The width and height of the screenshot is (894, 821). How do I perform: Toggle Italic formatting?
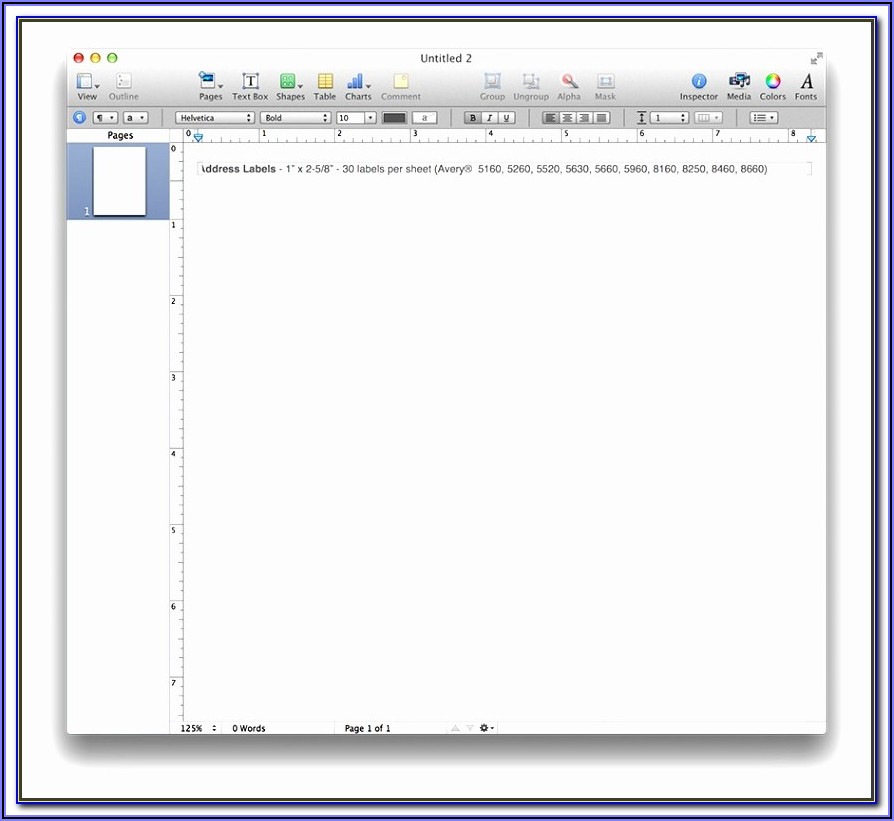(489, 118)
